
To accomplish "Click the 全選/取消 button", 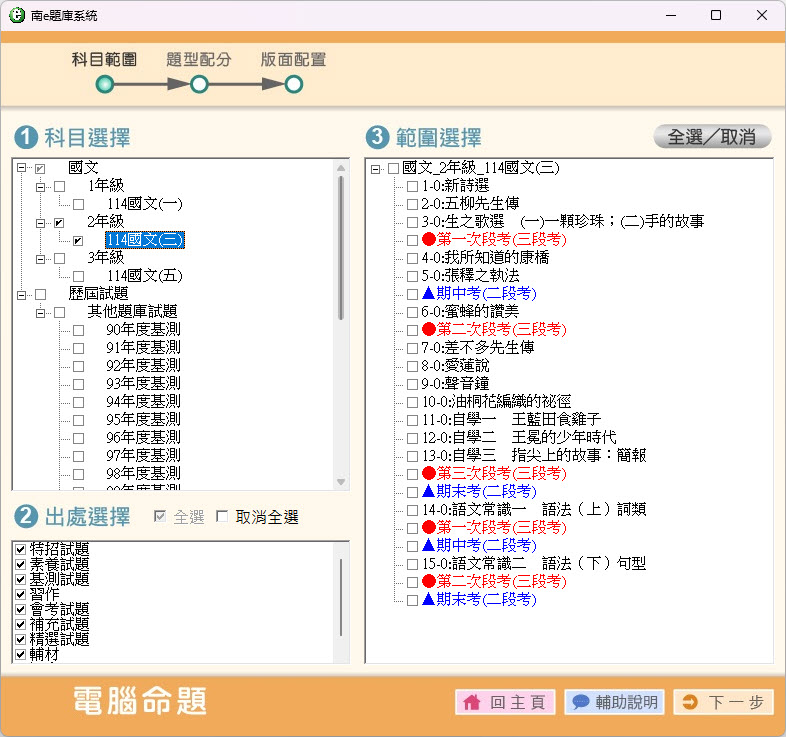I will click(712, 137).
